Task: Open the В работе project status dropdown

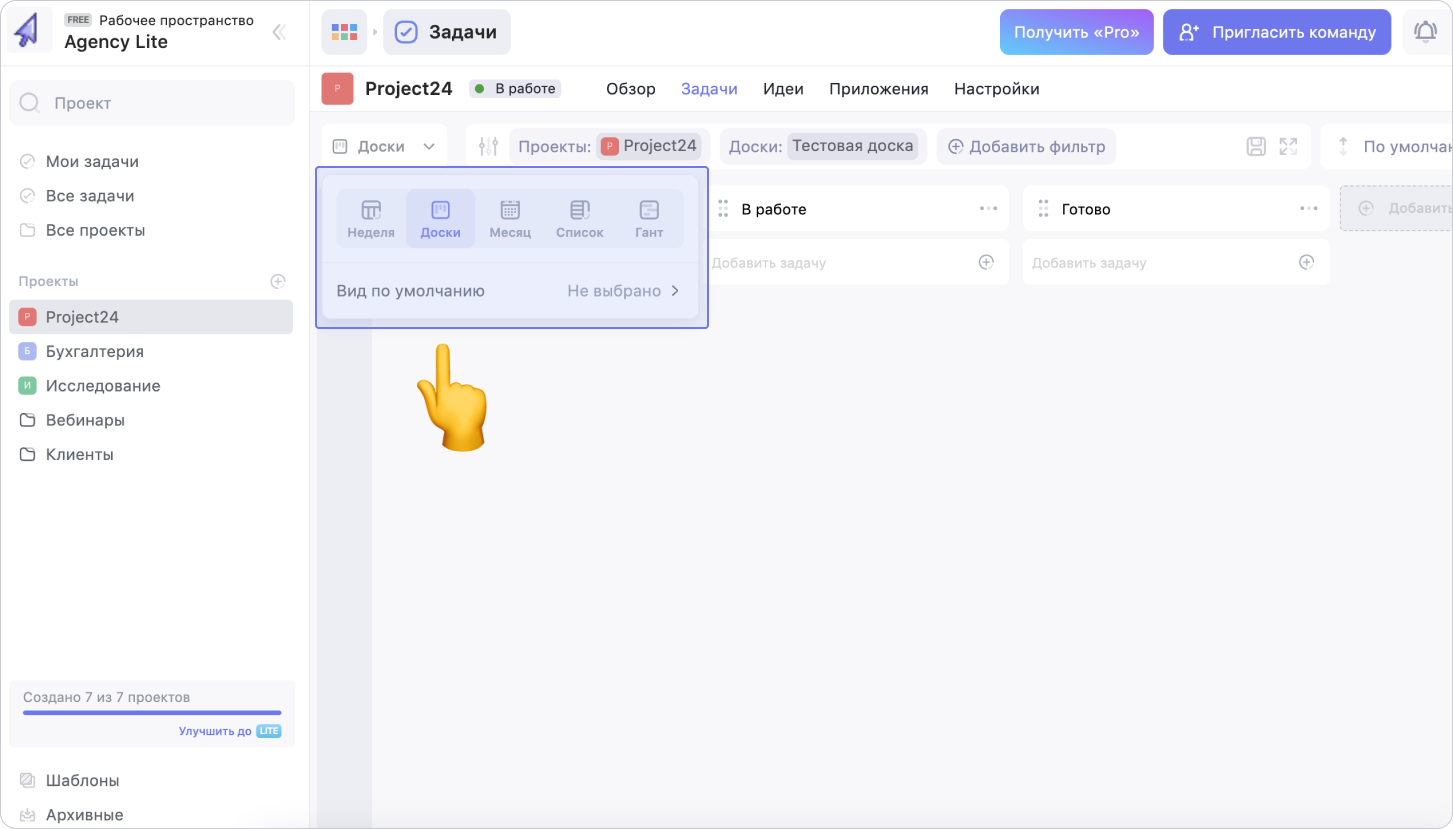Action: coord(515,89)
